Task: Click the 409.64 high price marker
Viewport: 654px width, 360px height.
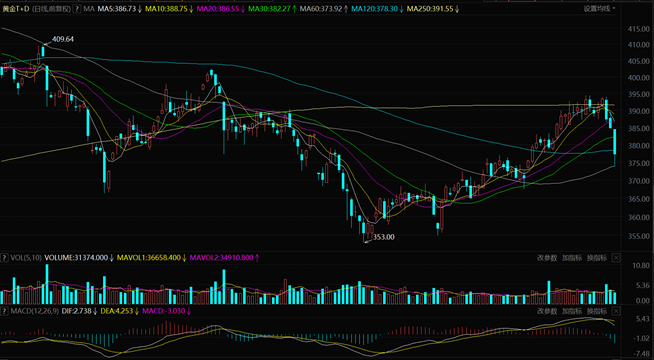Action: (63, 39)
